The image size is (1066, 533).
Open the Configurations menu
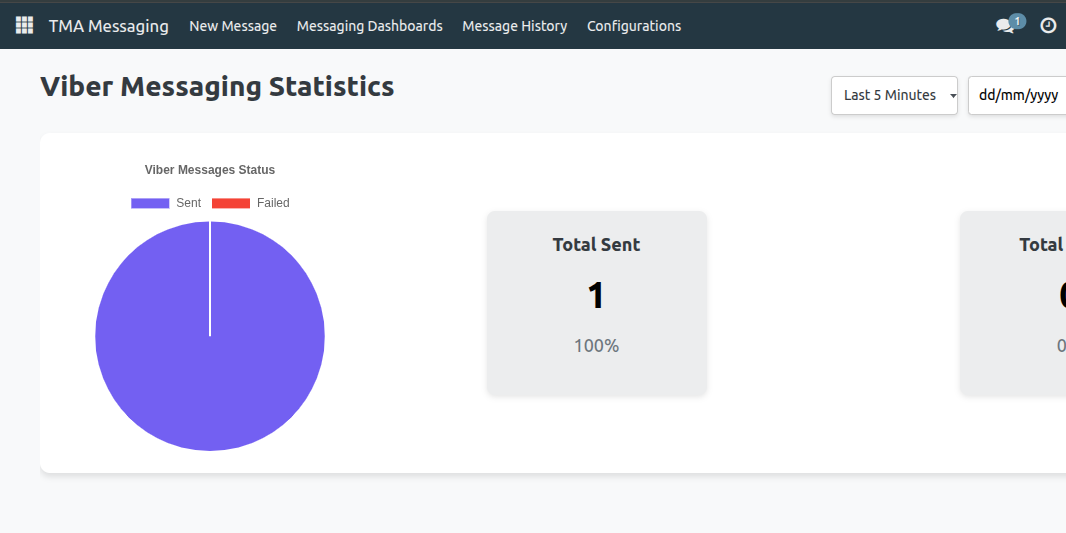tap(634, 26)
